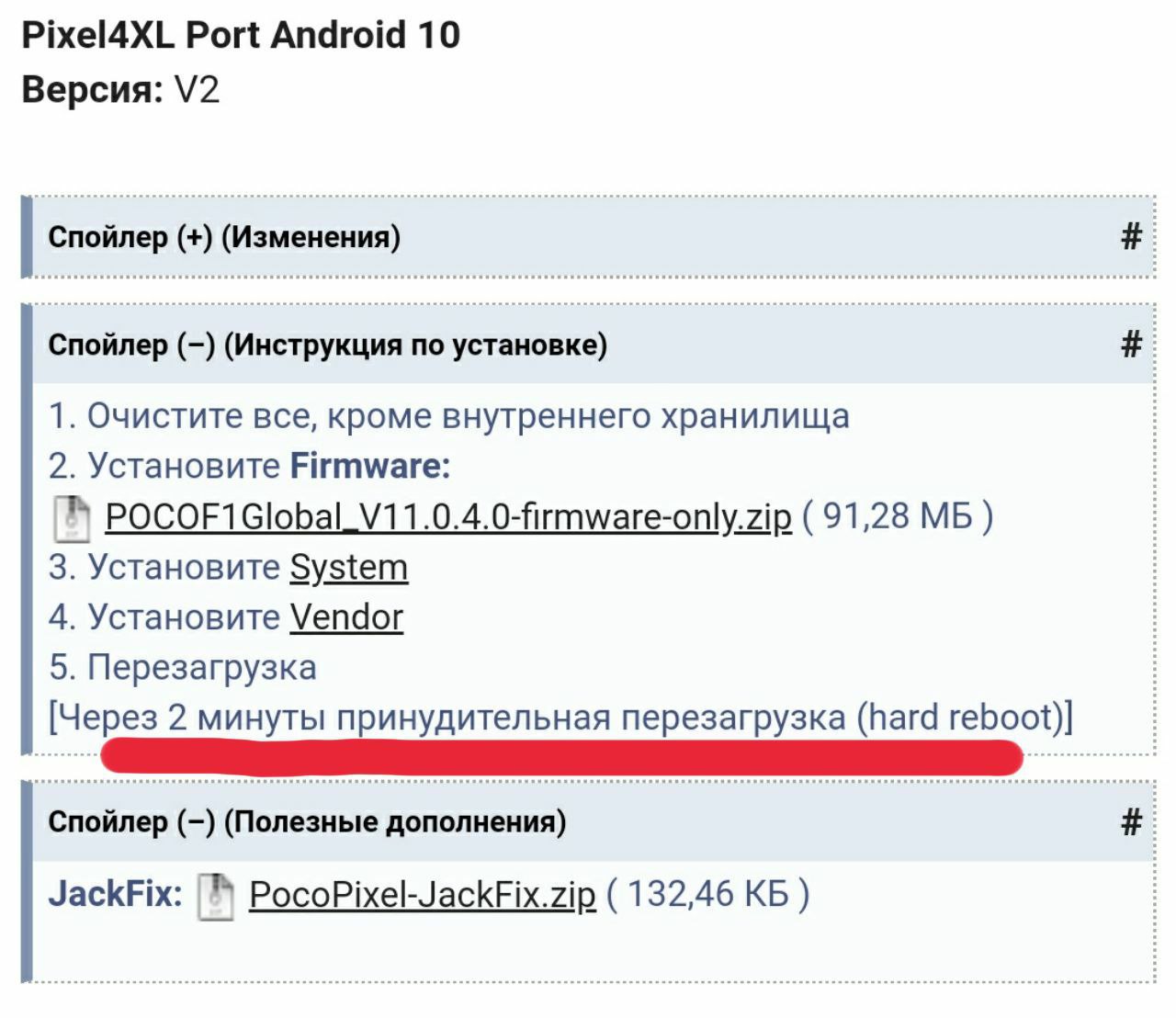Image resolution: width=1176 pixels, height=1018 pixels.
Task: Click # anchor of Инструкция по установке spoiler
Action: click(1131, 345)
